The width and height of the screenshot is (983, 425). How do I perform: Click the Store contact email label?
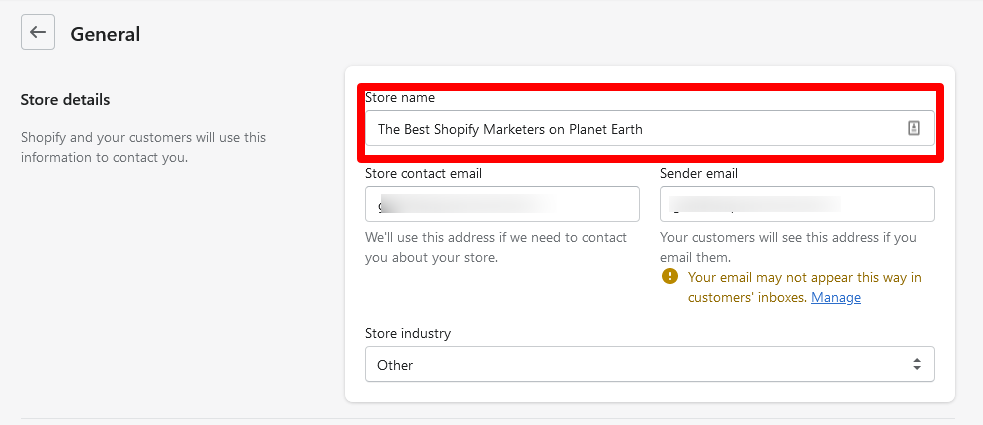tap(424, 173)
